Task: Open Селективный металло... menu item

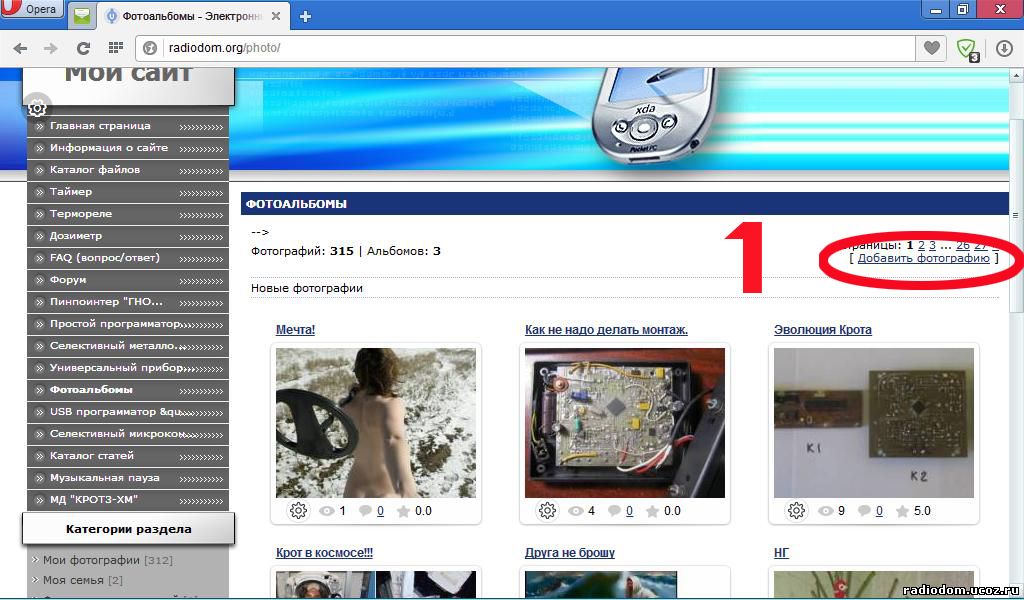Action: [128, 346]
